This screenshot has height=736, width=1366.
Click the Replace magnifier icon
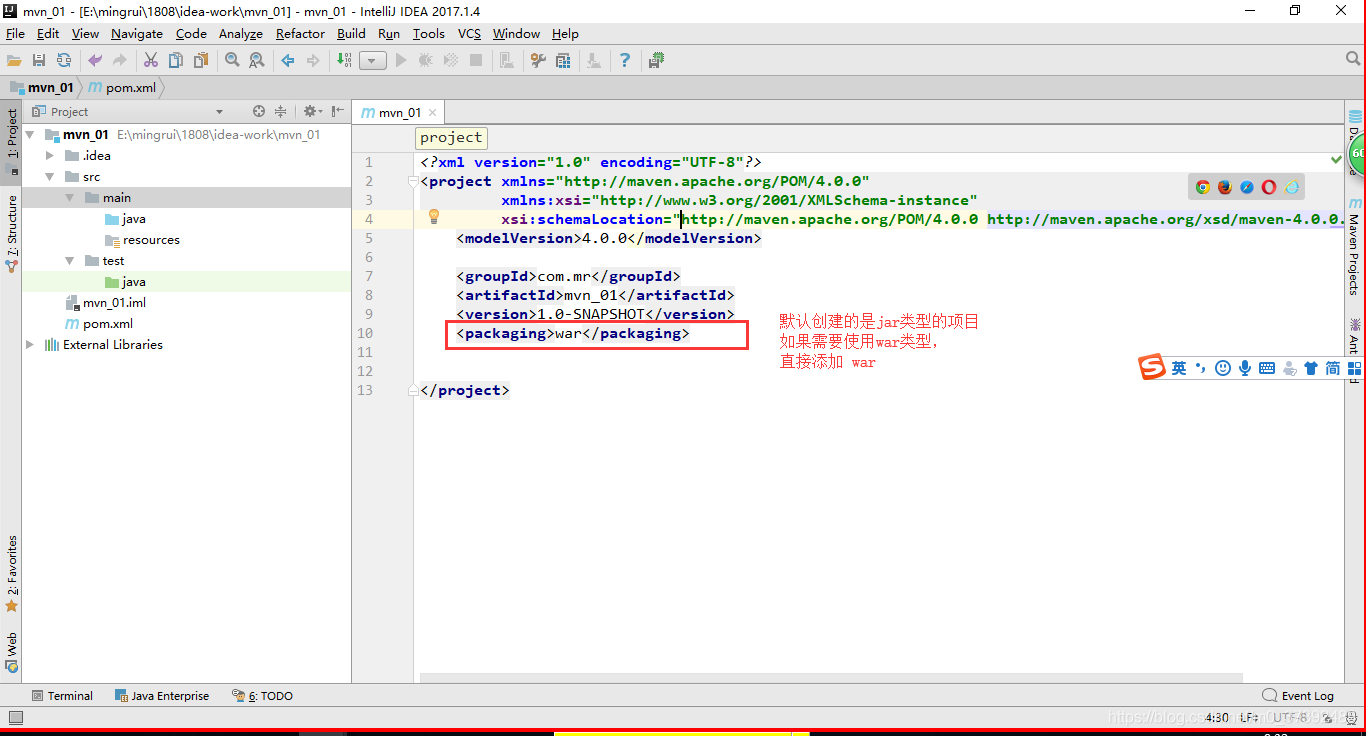pos(257,61)
